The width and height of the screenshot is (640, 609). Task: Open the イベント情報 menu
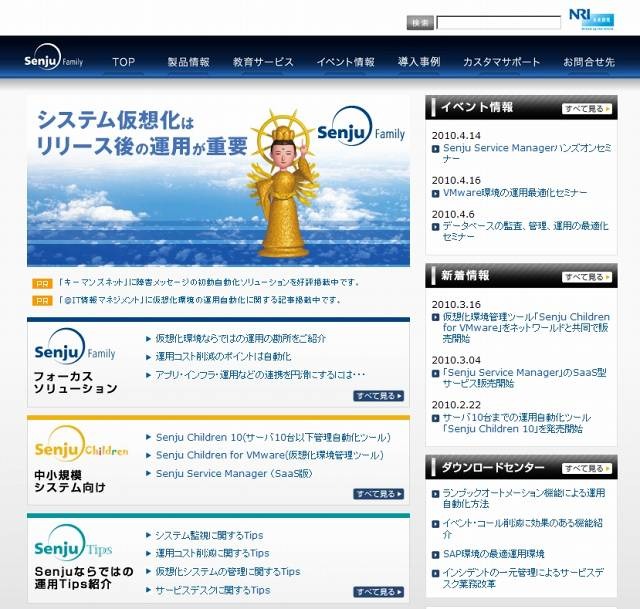[x=346, y=62]
